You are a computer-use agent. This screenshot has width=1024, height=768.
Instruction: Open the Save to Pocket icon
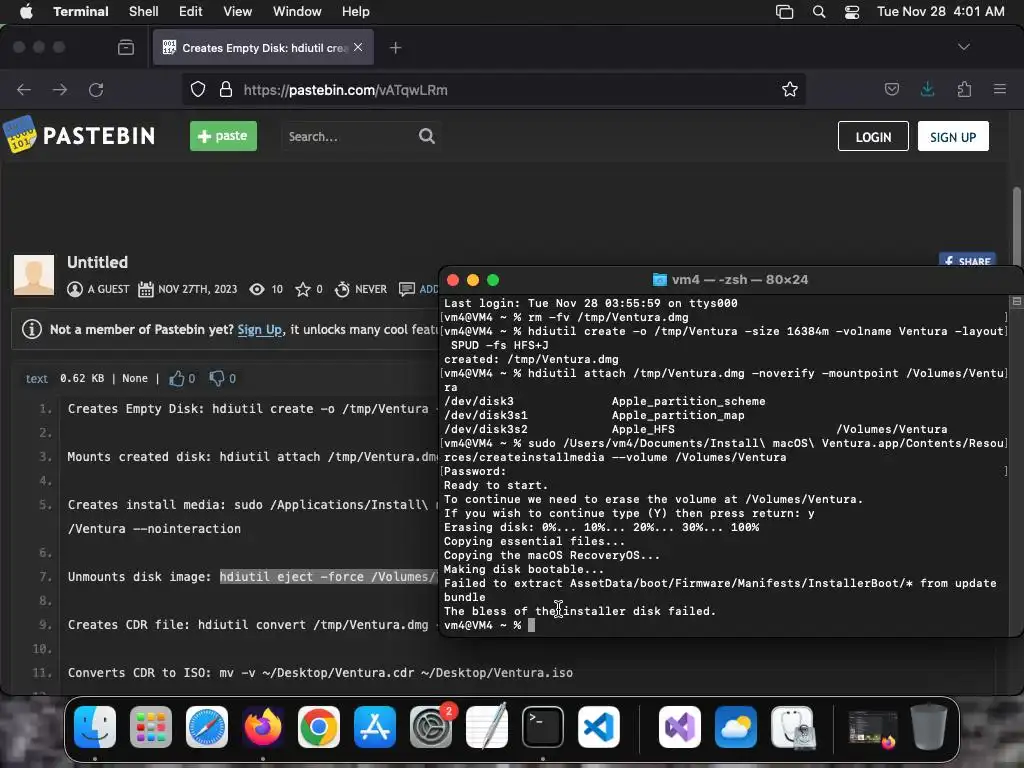(891, 89)
